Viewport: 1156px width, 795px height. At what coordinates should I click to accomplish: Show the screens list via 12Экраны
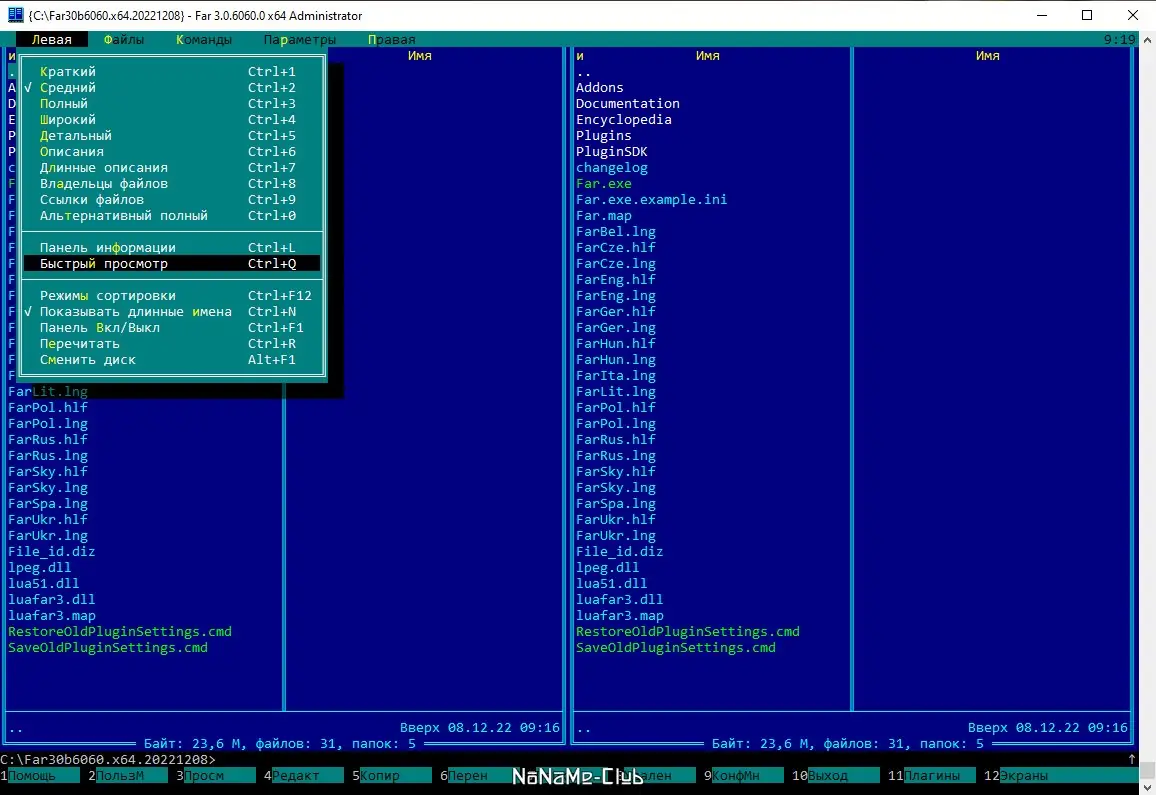(1020, 774)
